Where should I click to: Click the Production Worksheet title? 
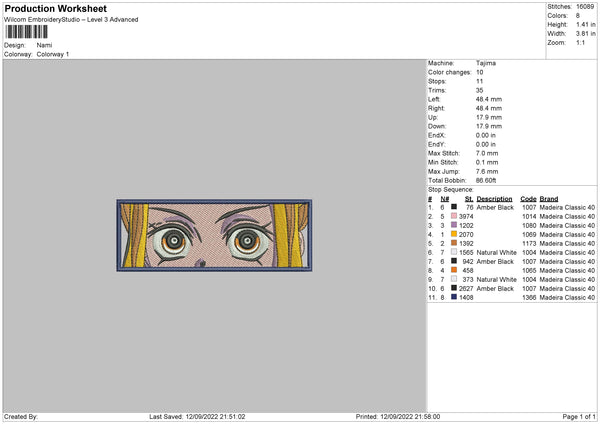pyautogui.click(x=55, y=8)
